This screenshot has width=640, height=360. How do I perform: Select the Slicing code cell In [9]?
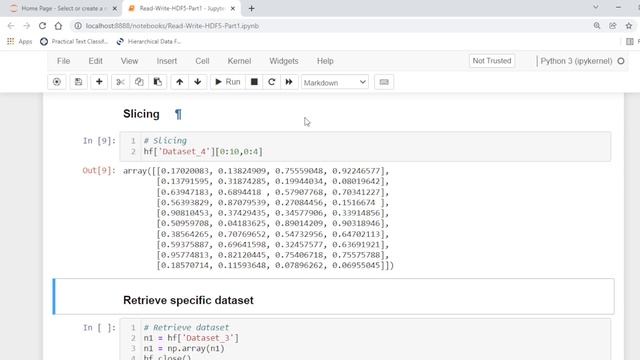[365, 147]
